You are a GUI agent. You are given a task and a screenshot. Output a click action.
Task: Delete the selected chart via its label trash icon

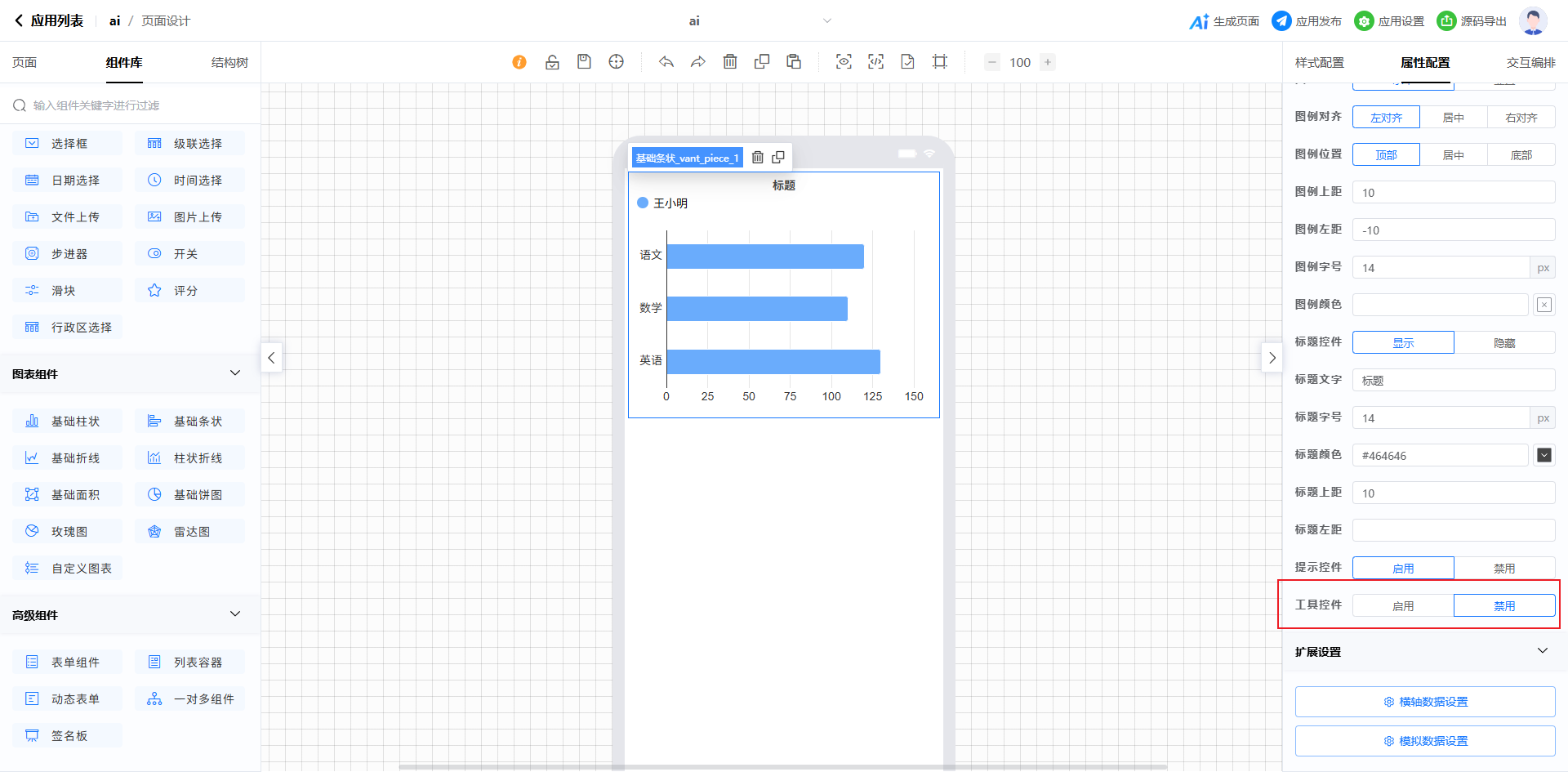(758, 158)
